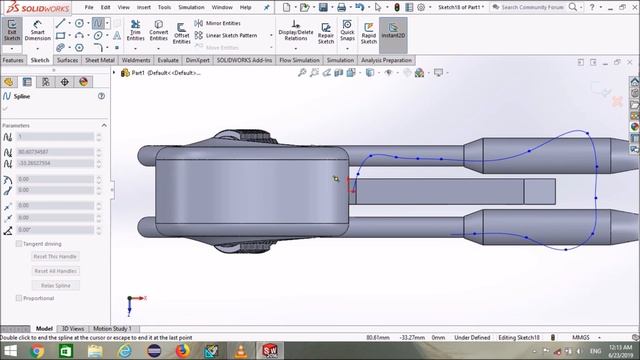Click the Trim Entities tool
The height and width of the screenshot is (360, 640).
pyautogui.click(x=136, y=30)
